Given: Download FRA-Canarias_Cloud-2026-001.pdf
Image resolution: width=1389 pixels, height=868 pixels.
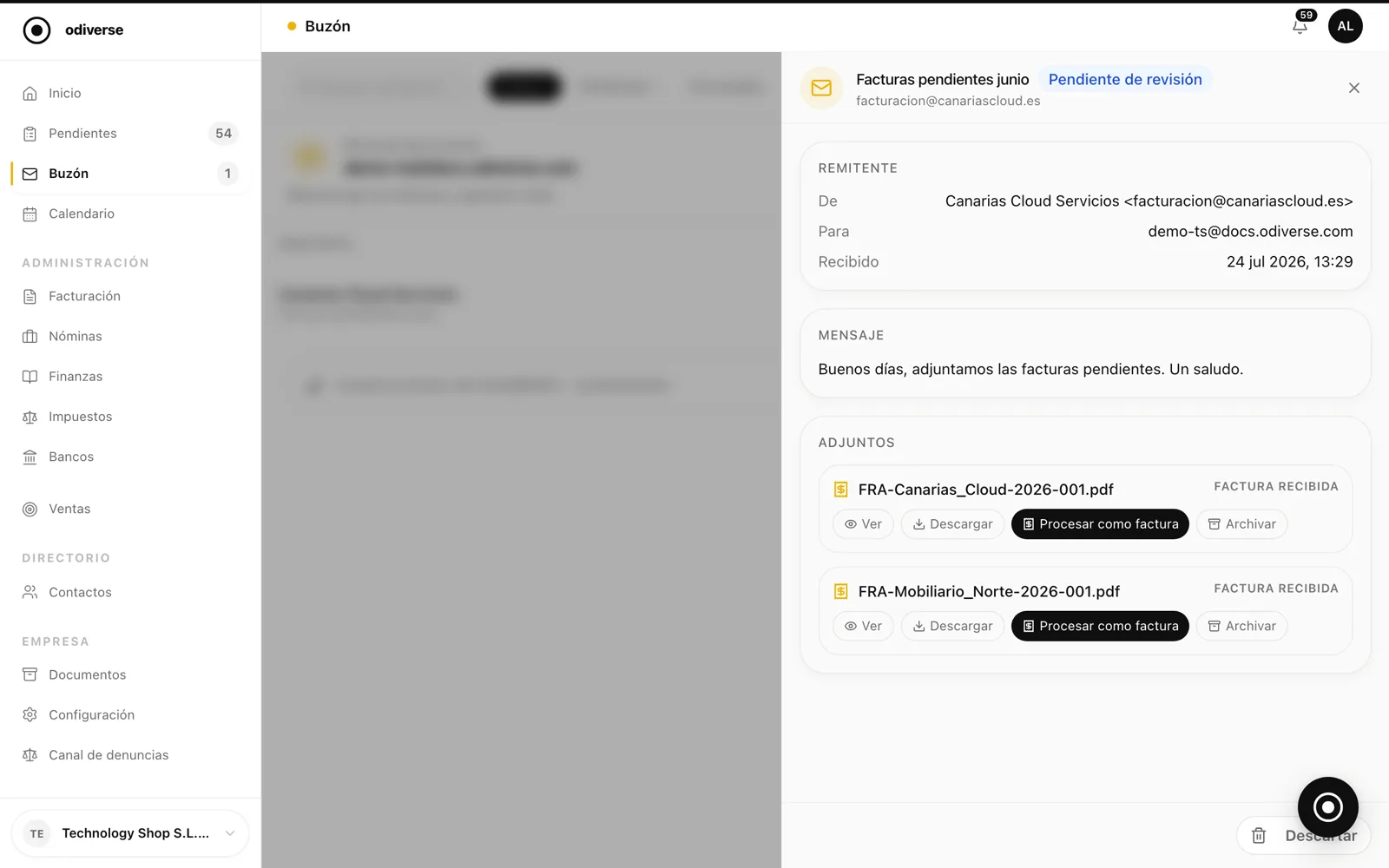Looking at the screenshot, I should pos(952,524).
